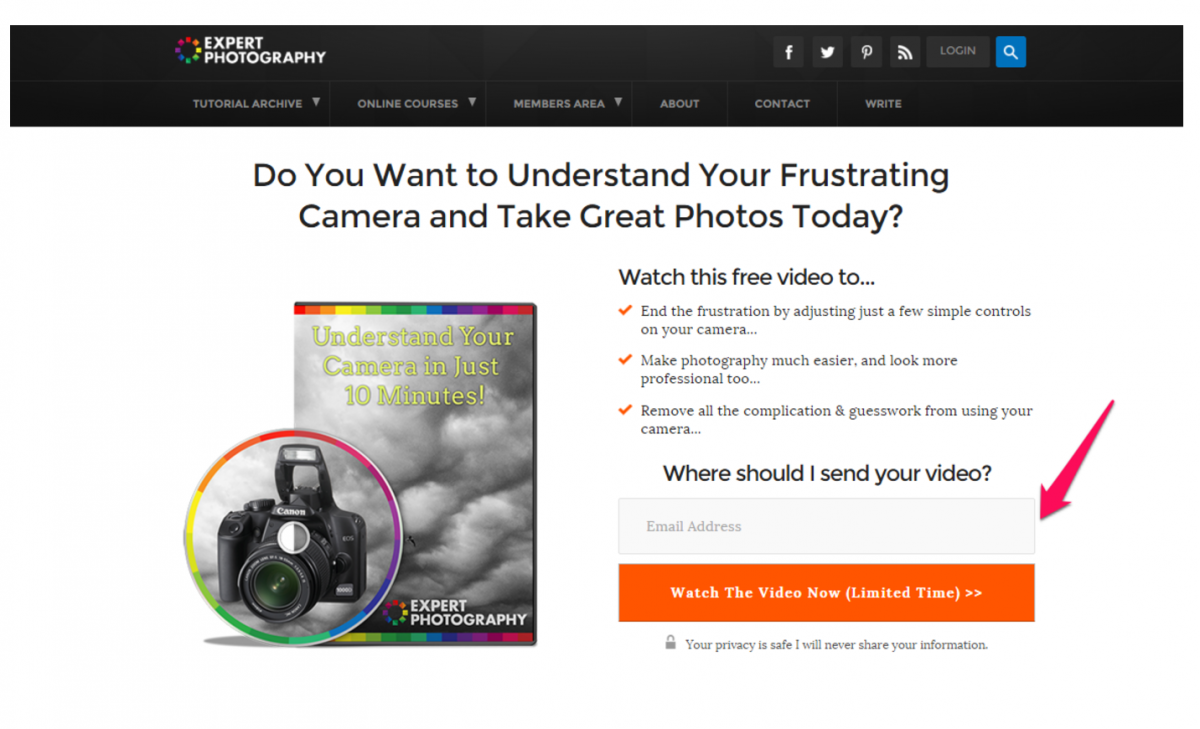Expand the Members Area dropdown arrow
This screenshot has width=1200, height=729.
pyautogui.click(x=618, y=102)
